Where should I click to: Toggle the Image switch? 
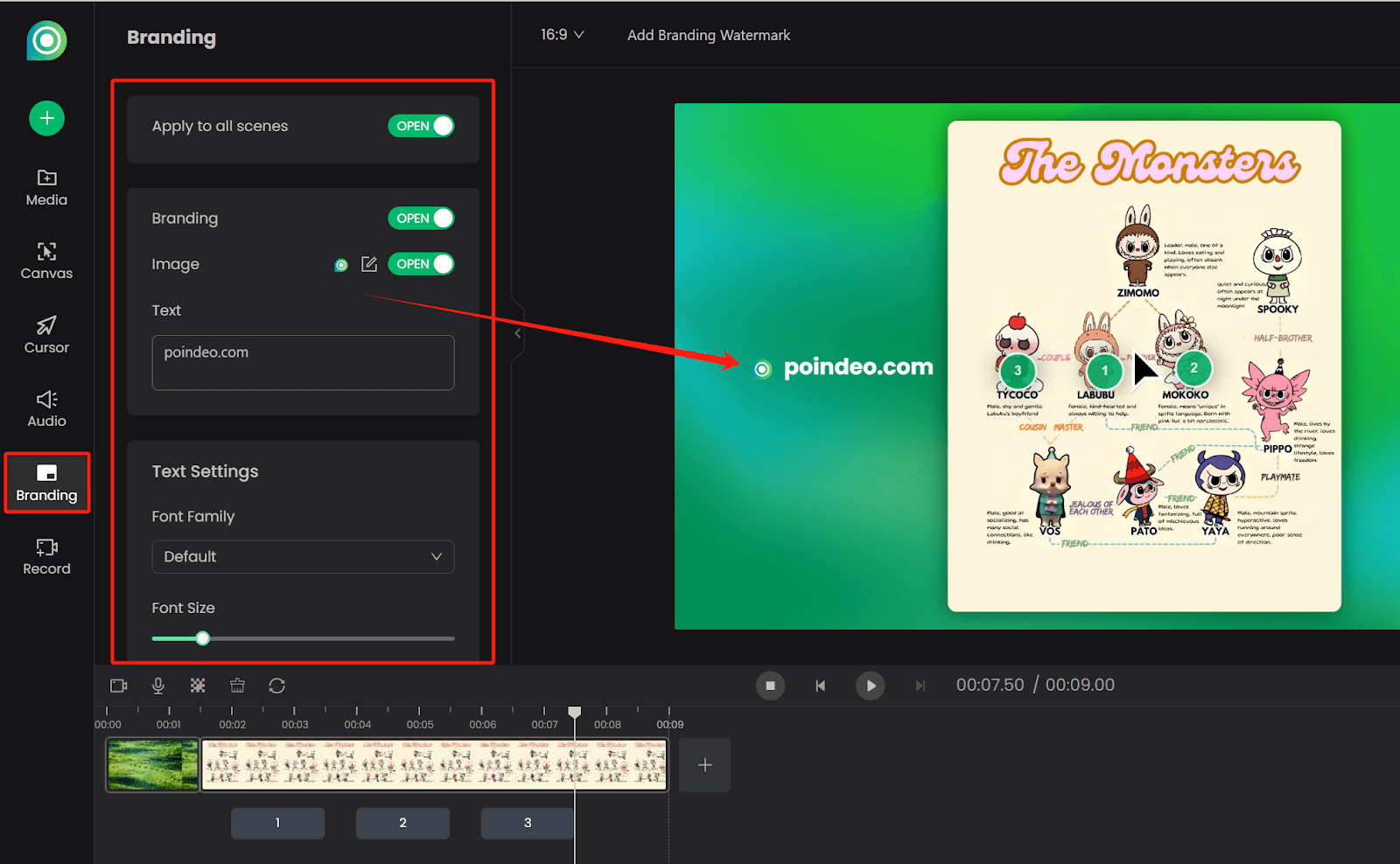(x=421, y=264)
